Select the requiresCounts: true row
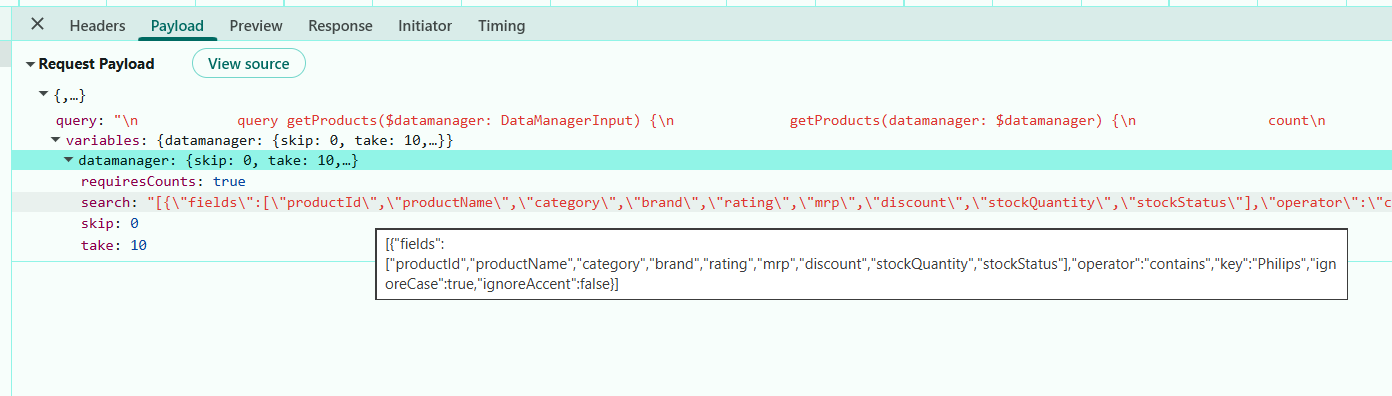 tap(702, 182)
